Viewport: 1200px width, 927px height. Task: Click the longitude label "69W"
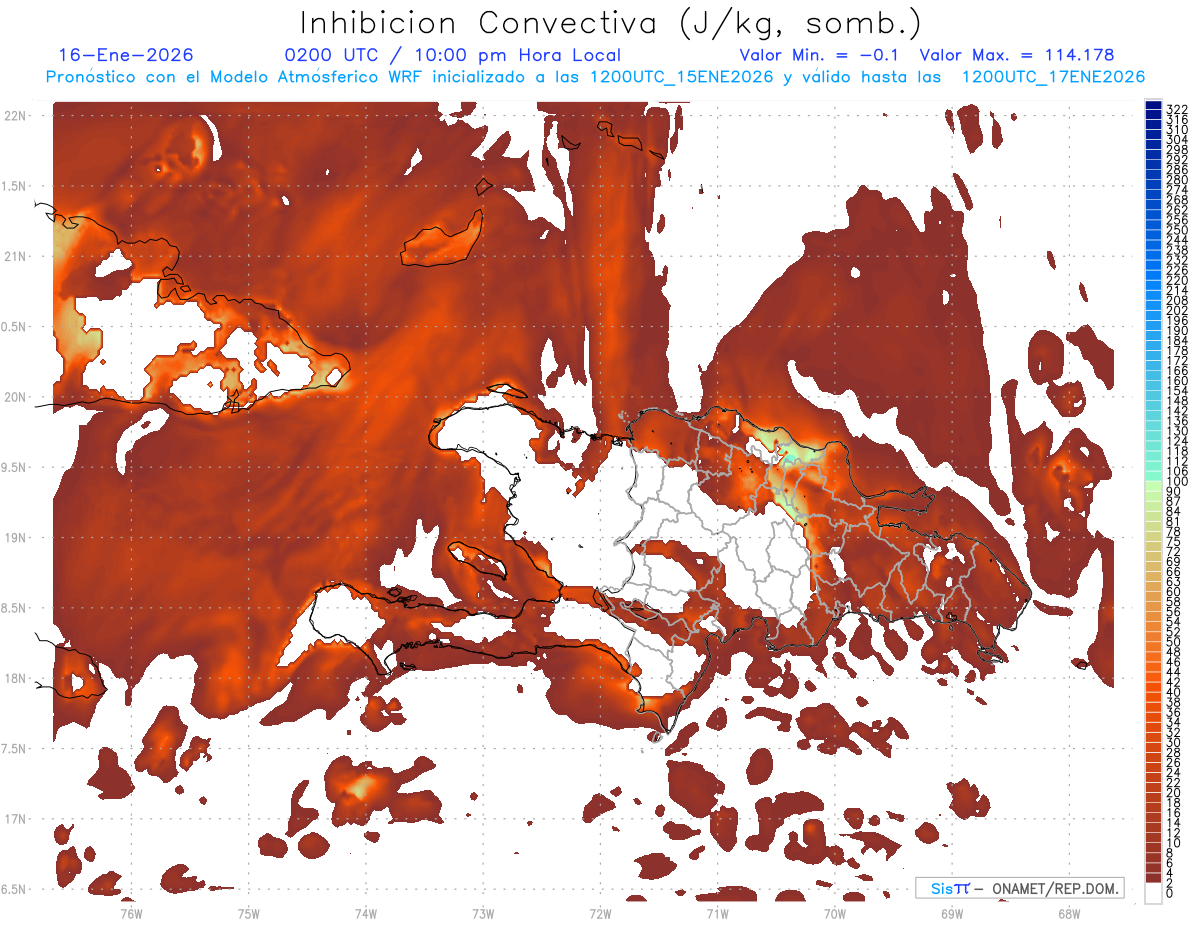[x=952, y=913]
